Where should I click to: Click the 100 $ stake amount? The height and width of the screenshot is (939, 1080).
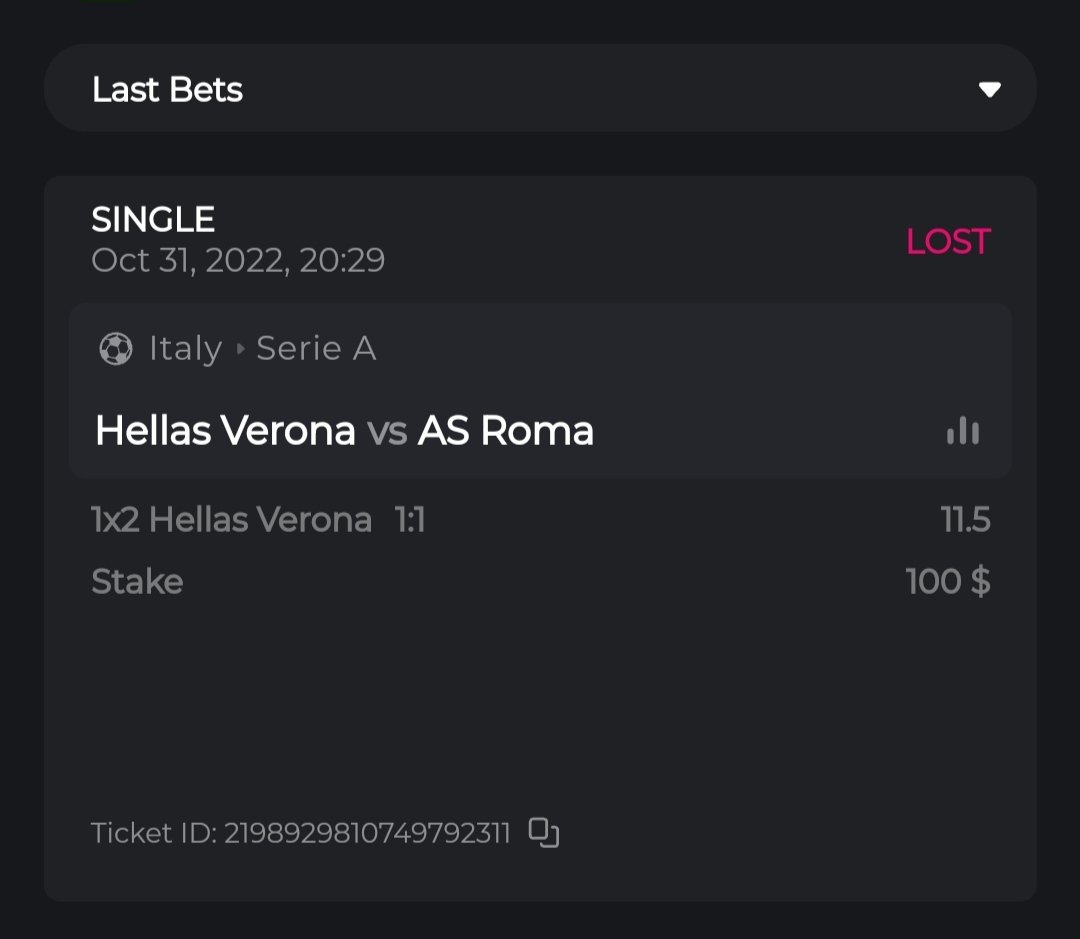click(948, 582)
